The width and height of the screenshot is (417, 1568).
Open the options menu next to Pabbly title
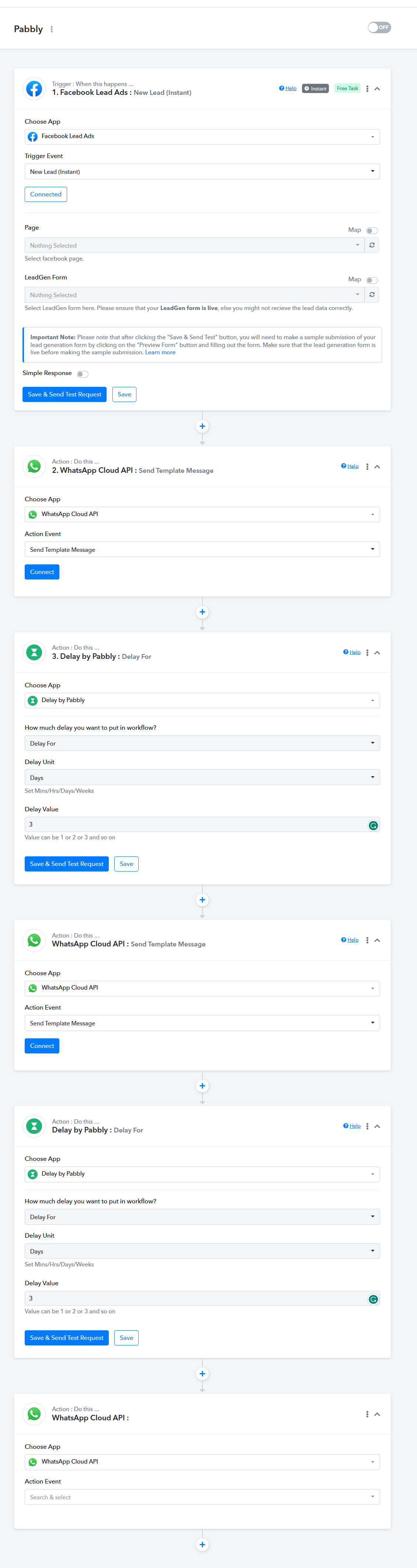[x=52, y=29]
